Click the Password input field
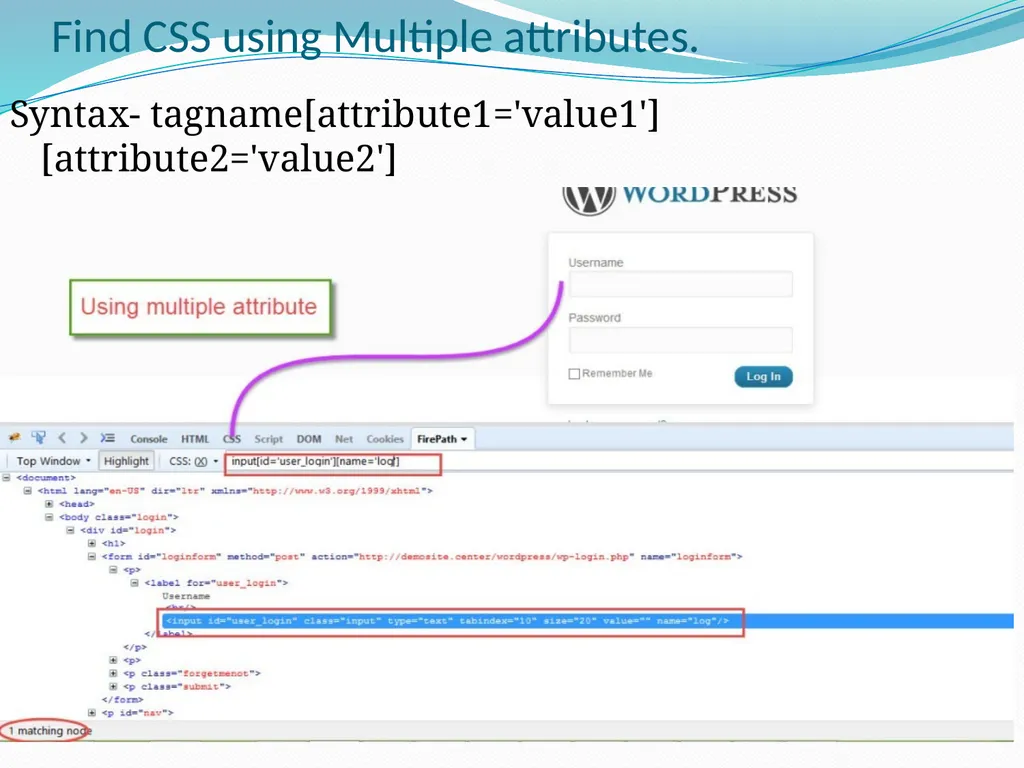 (680, 340)
